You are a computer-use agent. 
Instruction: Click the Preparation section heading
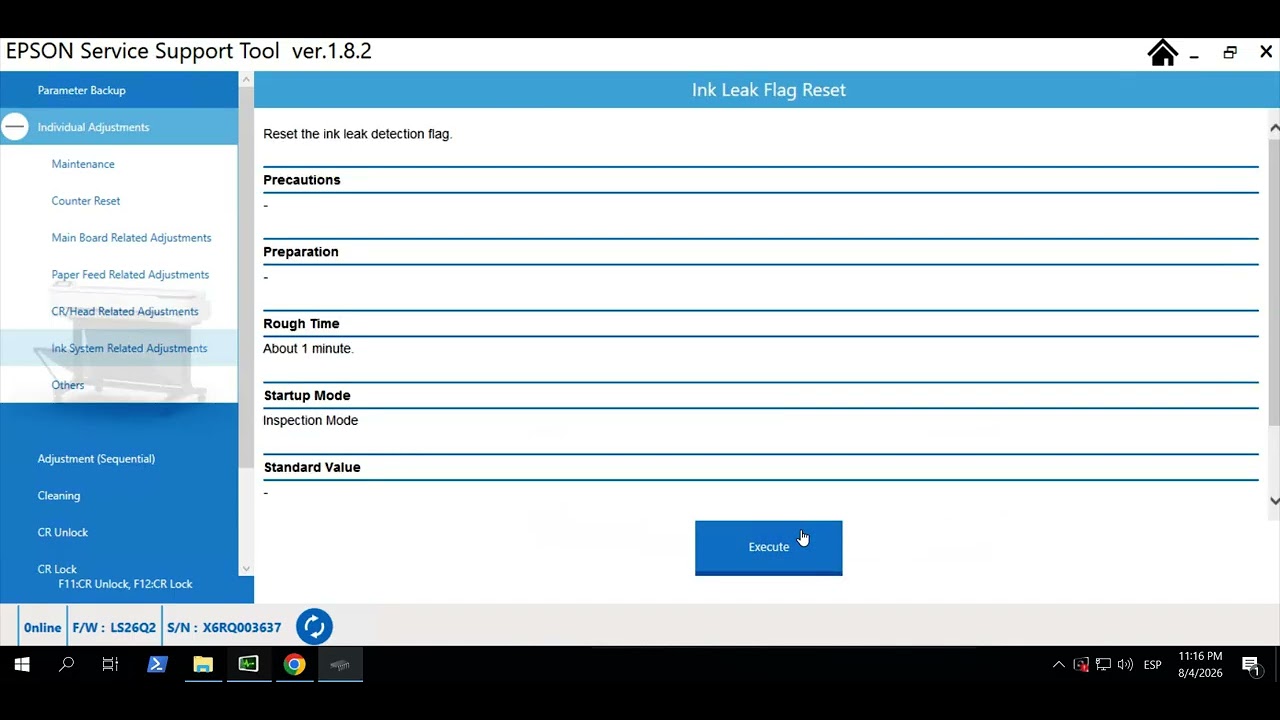(301, 252)
